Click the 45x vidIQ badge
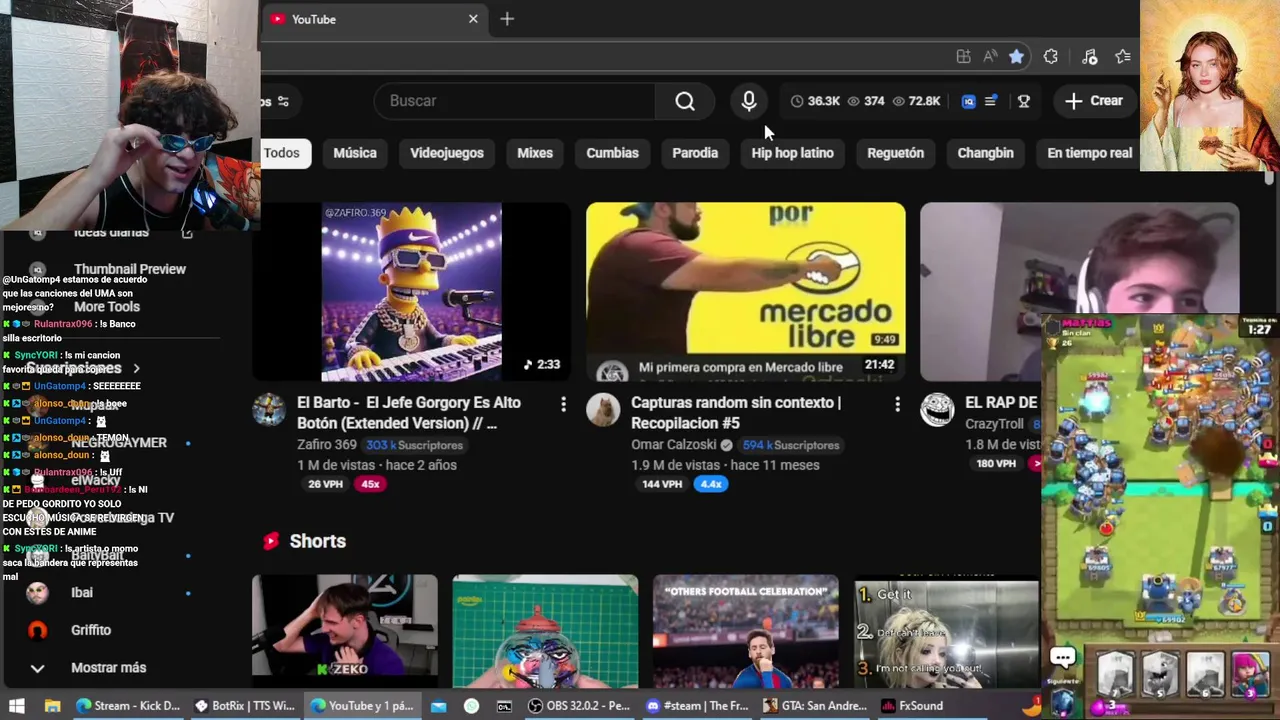 click(x=370, y=484)
